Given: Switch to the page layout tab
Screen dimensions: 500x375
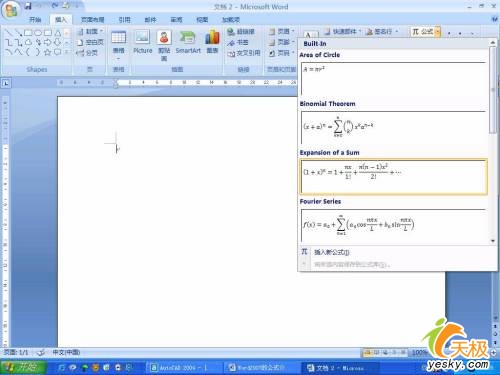Looking at the screenshot, I should pyautogui.click(x=92, y=20).
